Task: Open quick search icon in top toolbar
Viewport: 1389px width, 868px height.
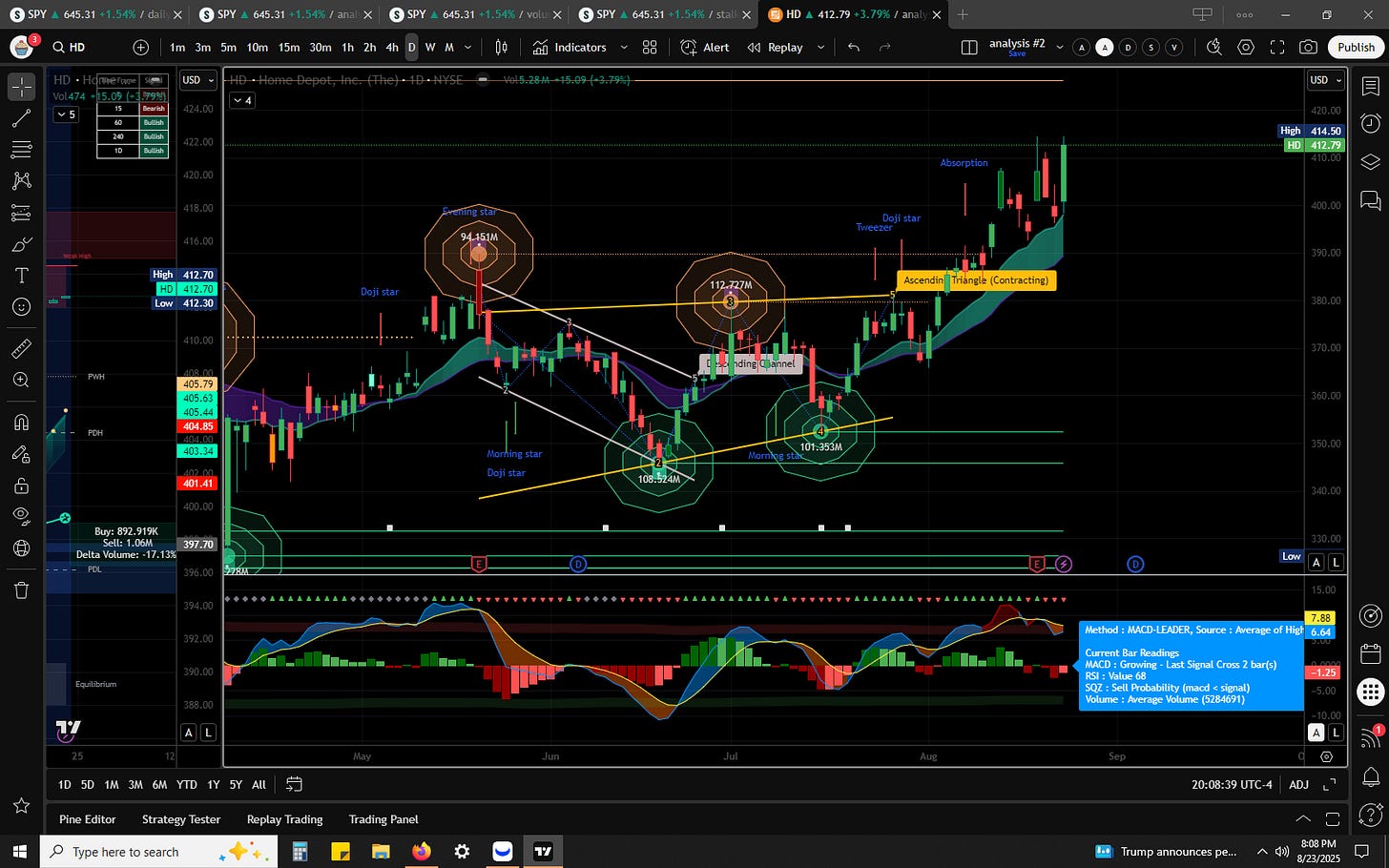Action: [1214, 47]
